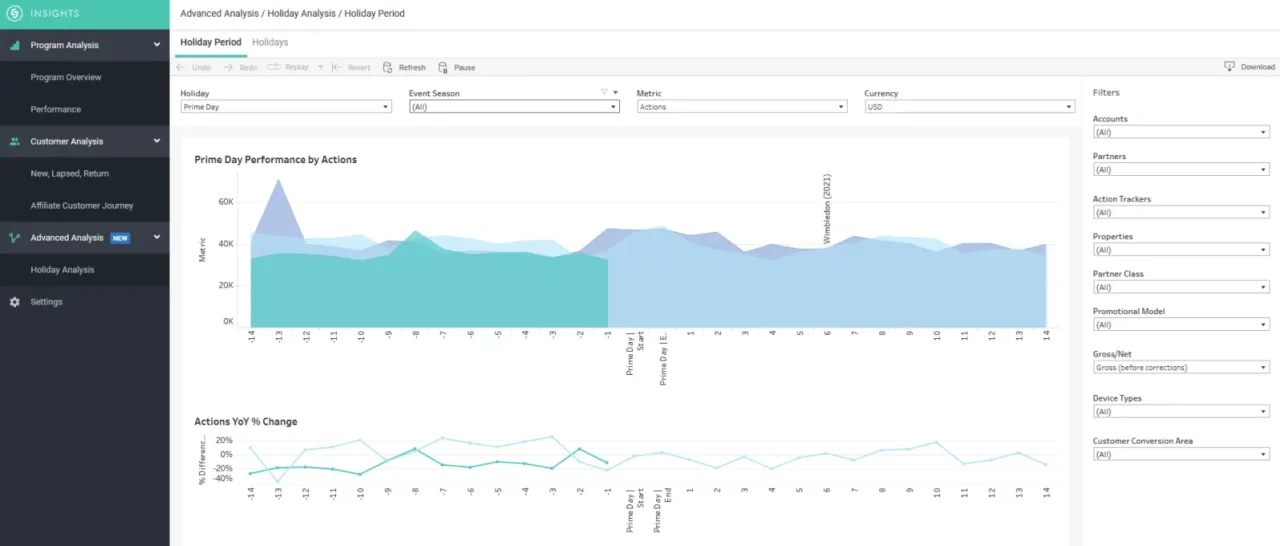1280x546 pixels.
Task: Click the Download button label
Action: (1258, 67)
